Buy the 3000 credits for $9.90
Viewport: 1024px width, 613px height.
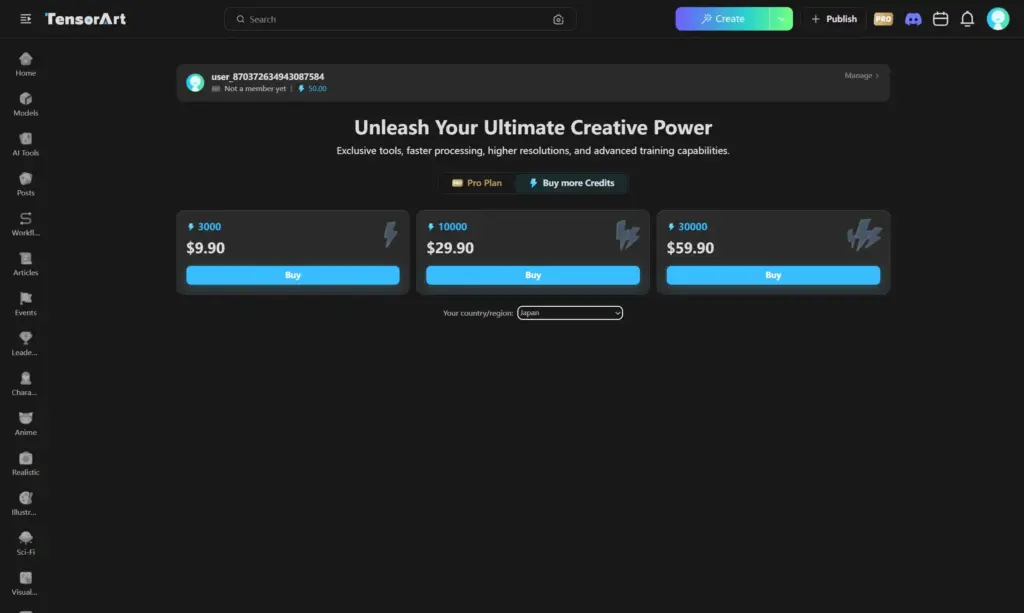click(x=292, y=274)
